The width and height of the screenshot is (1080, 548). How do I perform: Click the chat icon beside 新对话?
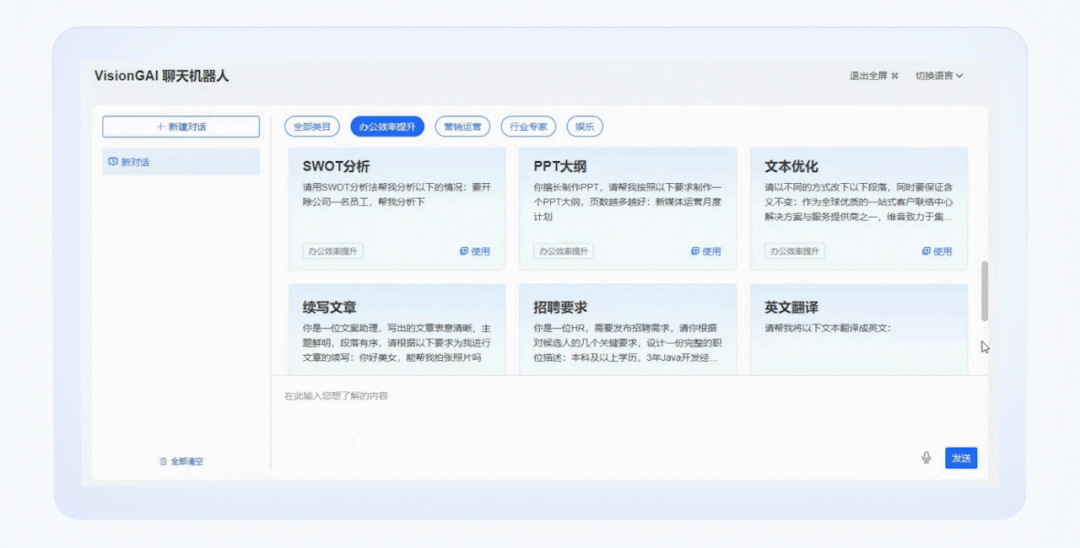point(113,162)
